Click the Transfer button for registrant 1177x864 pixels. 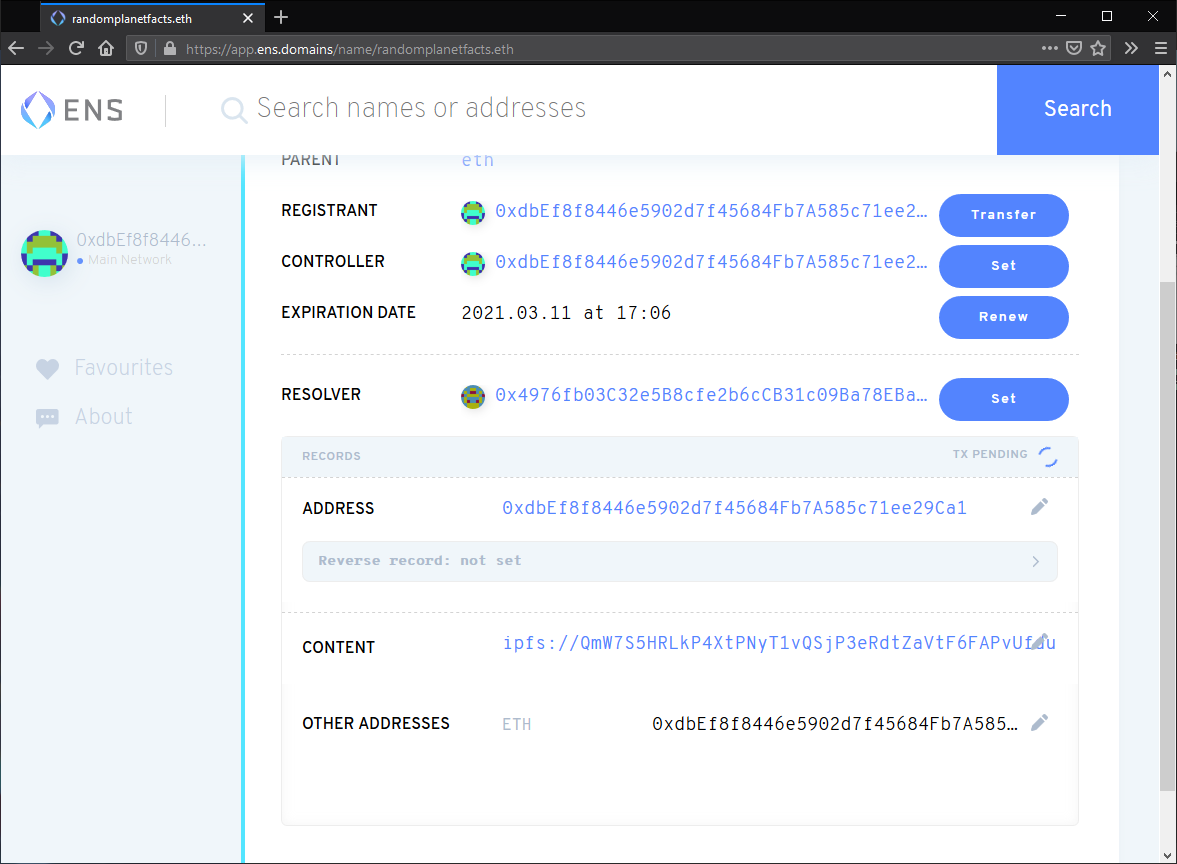[1003, 215]
